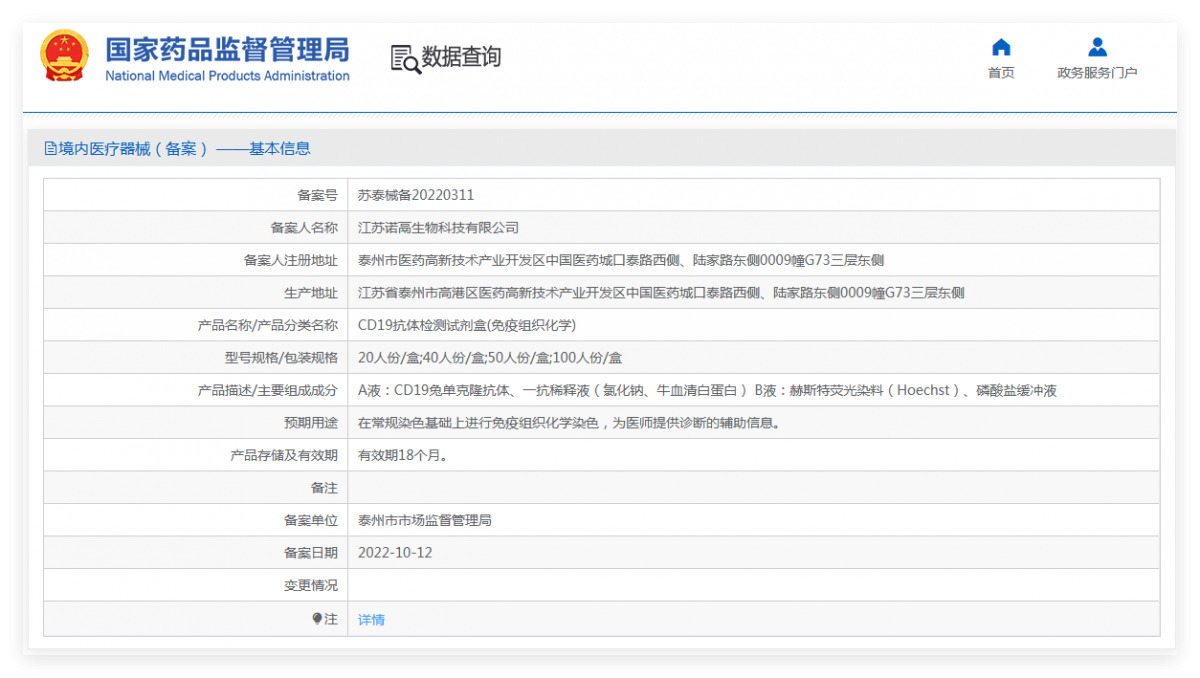Open the 详情 details link
Screen dimensions: 1200x678
click(x=371, y=620)
